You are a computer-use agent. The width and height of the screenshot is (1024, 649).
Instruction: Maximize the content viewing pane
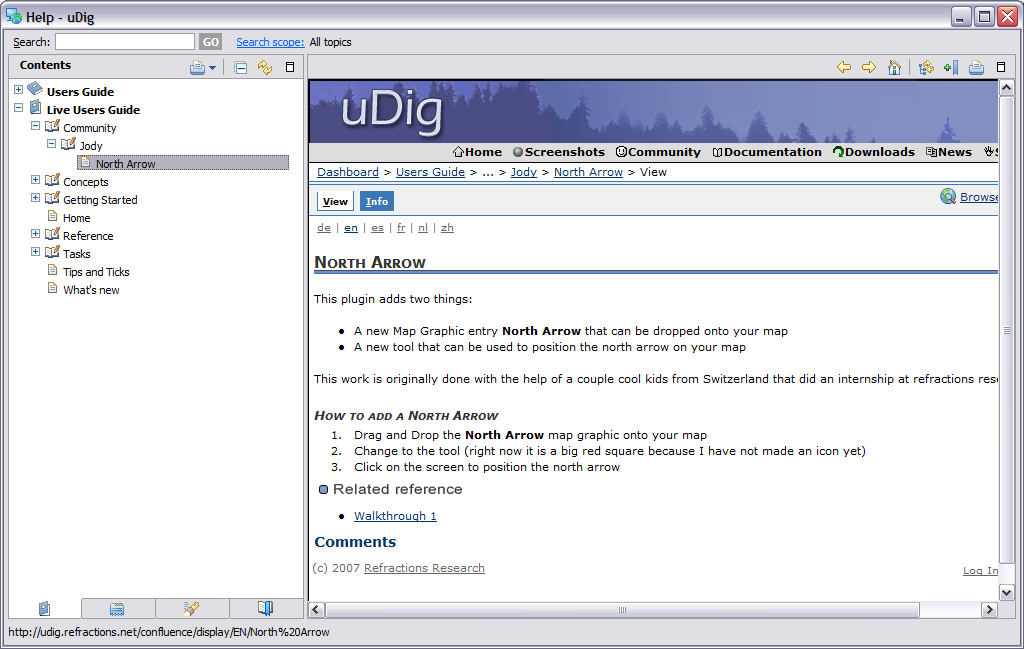click(x=1000, y=67)
